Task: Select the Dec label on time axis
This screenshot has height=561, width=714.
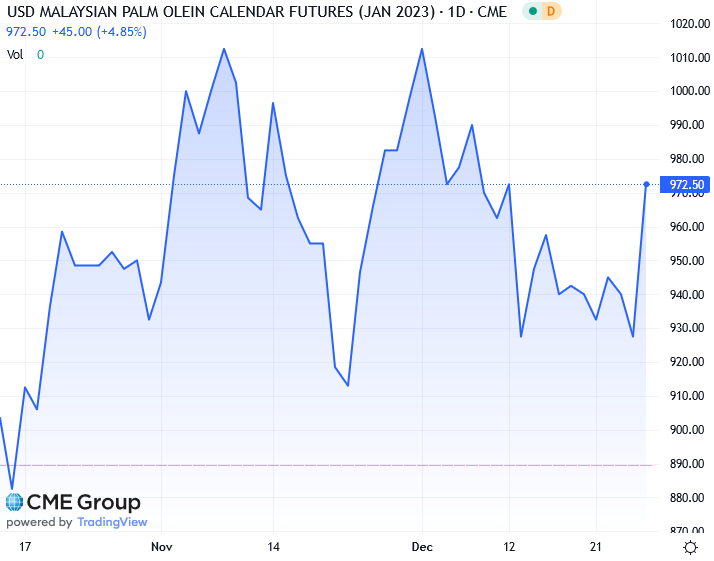Action: click(x=422, y=547)
